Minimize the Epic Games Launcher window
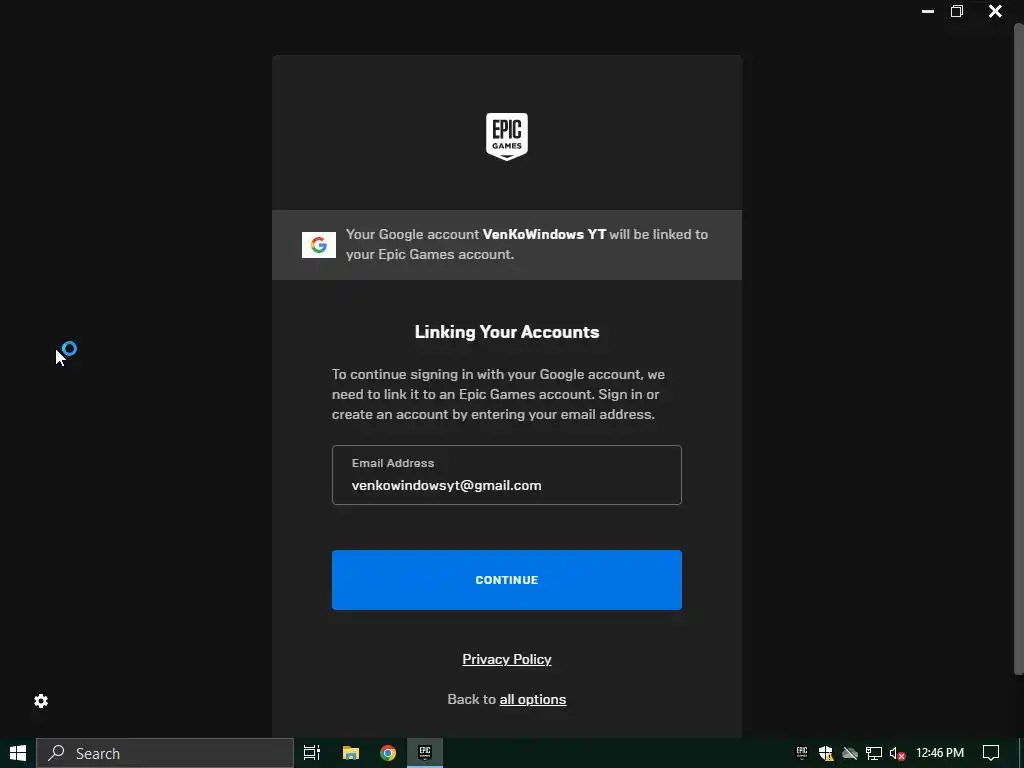 (927, 11)
